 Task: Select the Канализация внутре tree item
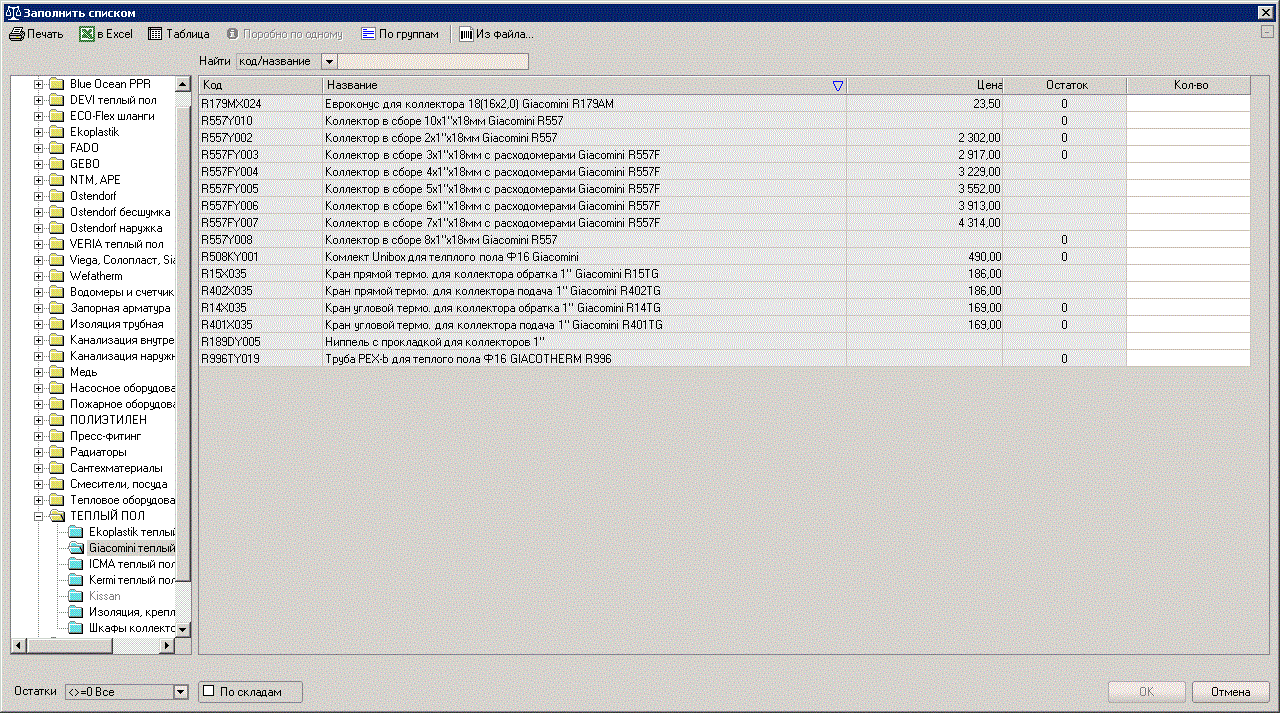pos(122,340)
